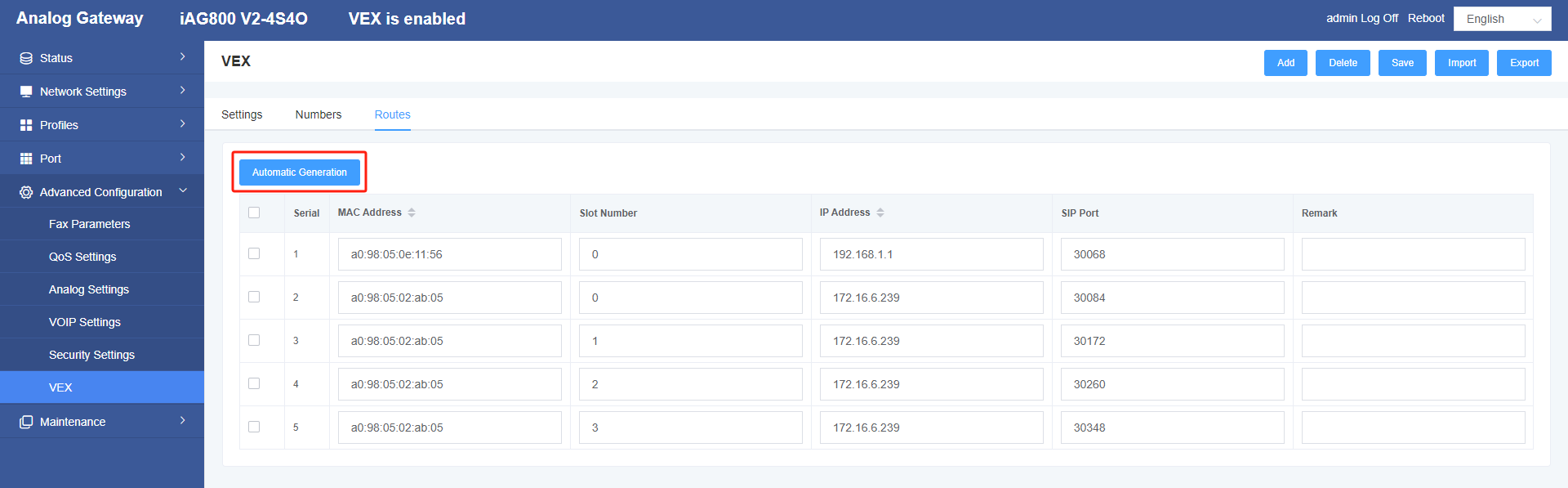Open the English language dropdown
The height and width of the screenshot is (488, 1568).
1503,19
